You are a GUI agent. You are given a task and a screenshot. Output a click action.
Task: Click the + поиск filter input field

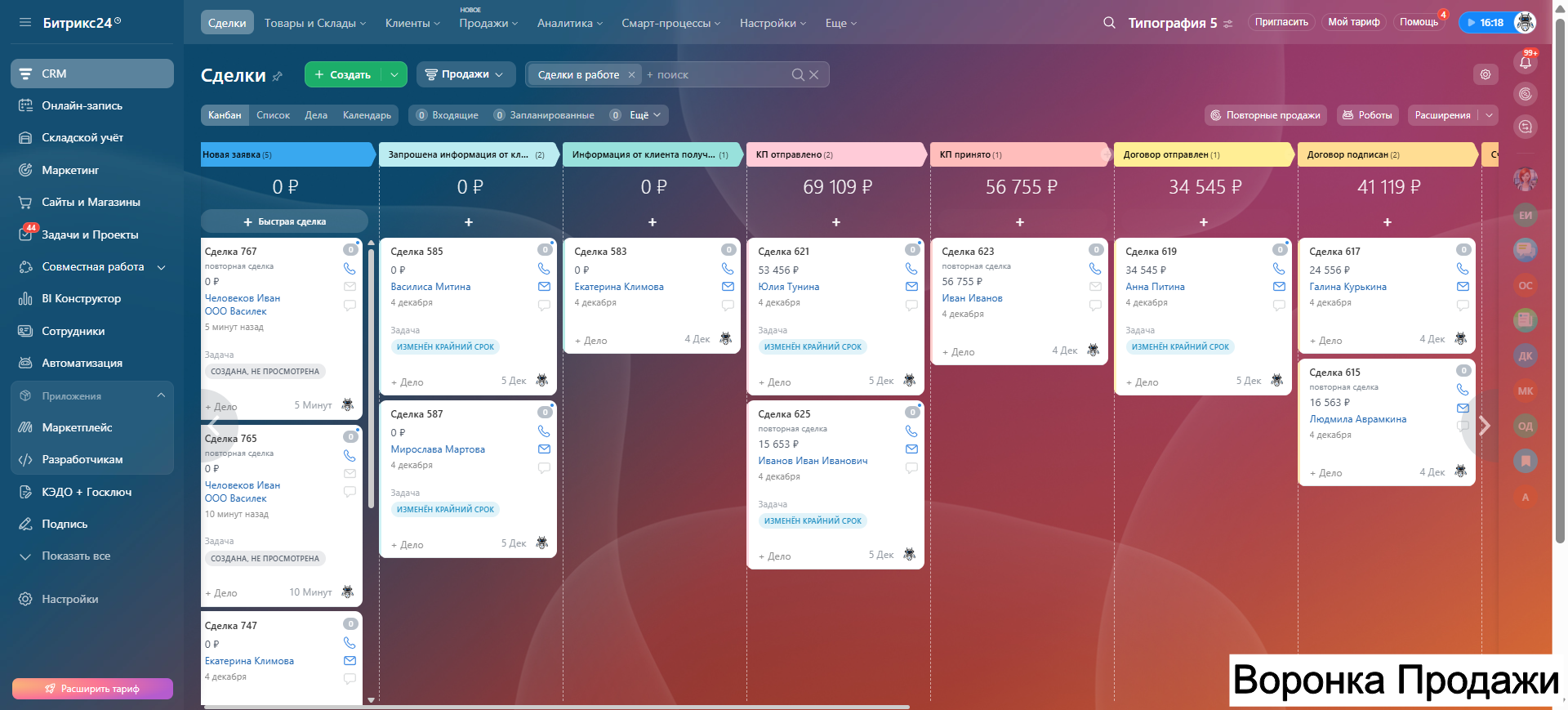[x=716, y=74]
